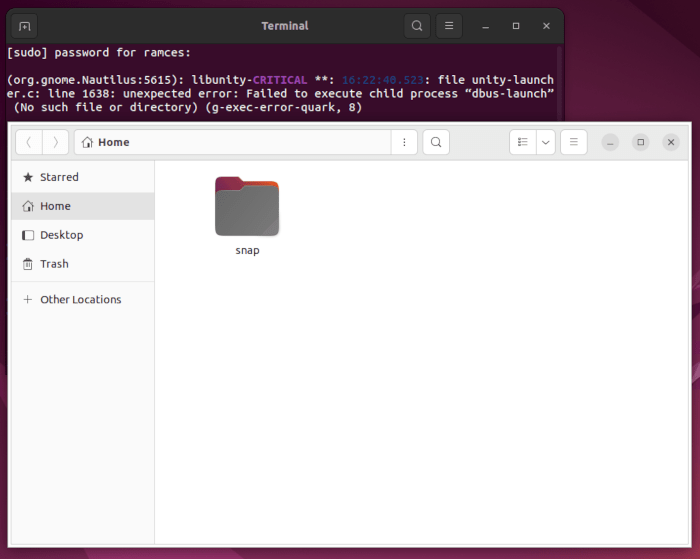Minimize the Files window
700x559 pixels.
[x=610, y=142]
